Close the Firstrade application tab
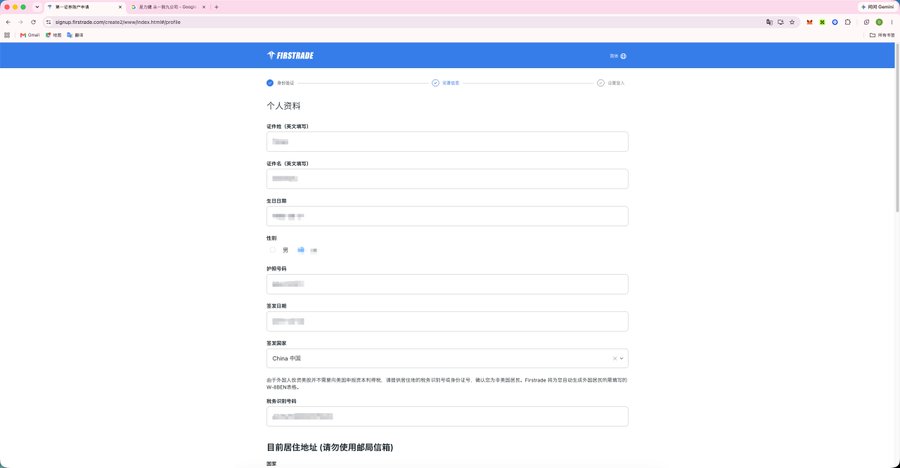900x468 pixels. tap(120, 7)
